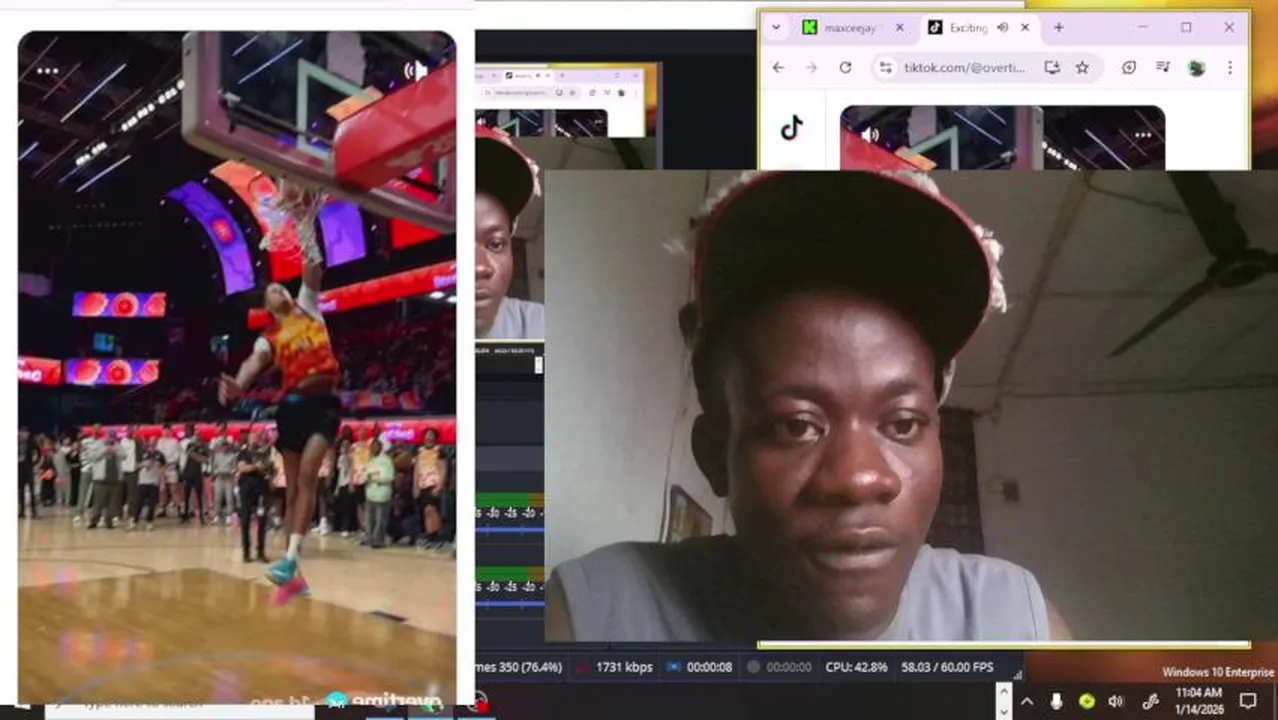Open Chrome three-dot menu
Image resolution: width=1278 pixels, height=720 pixels.
coord(1230,67)
